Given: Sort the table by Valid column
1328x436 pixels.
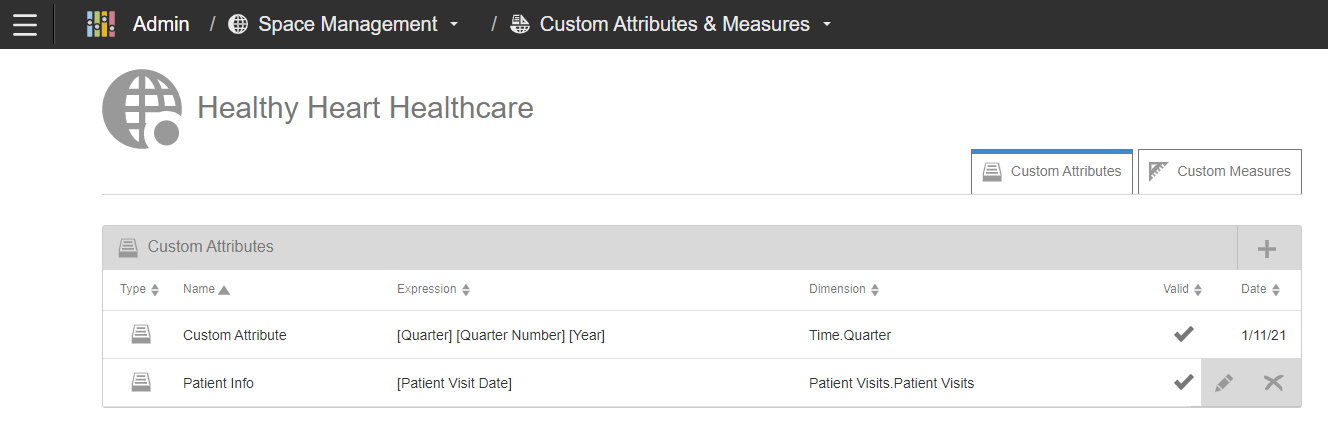Looking at the screenshot, I should (x=1182, y=289).
